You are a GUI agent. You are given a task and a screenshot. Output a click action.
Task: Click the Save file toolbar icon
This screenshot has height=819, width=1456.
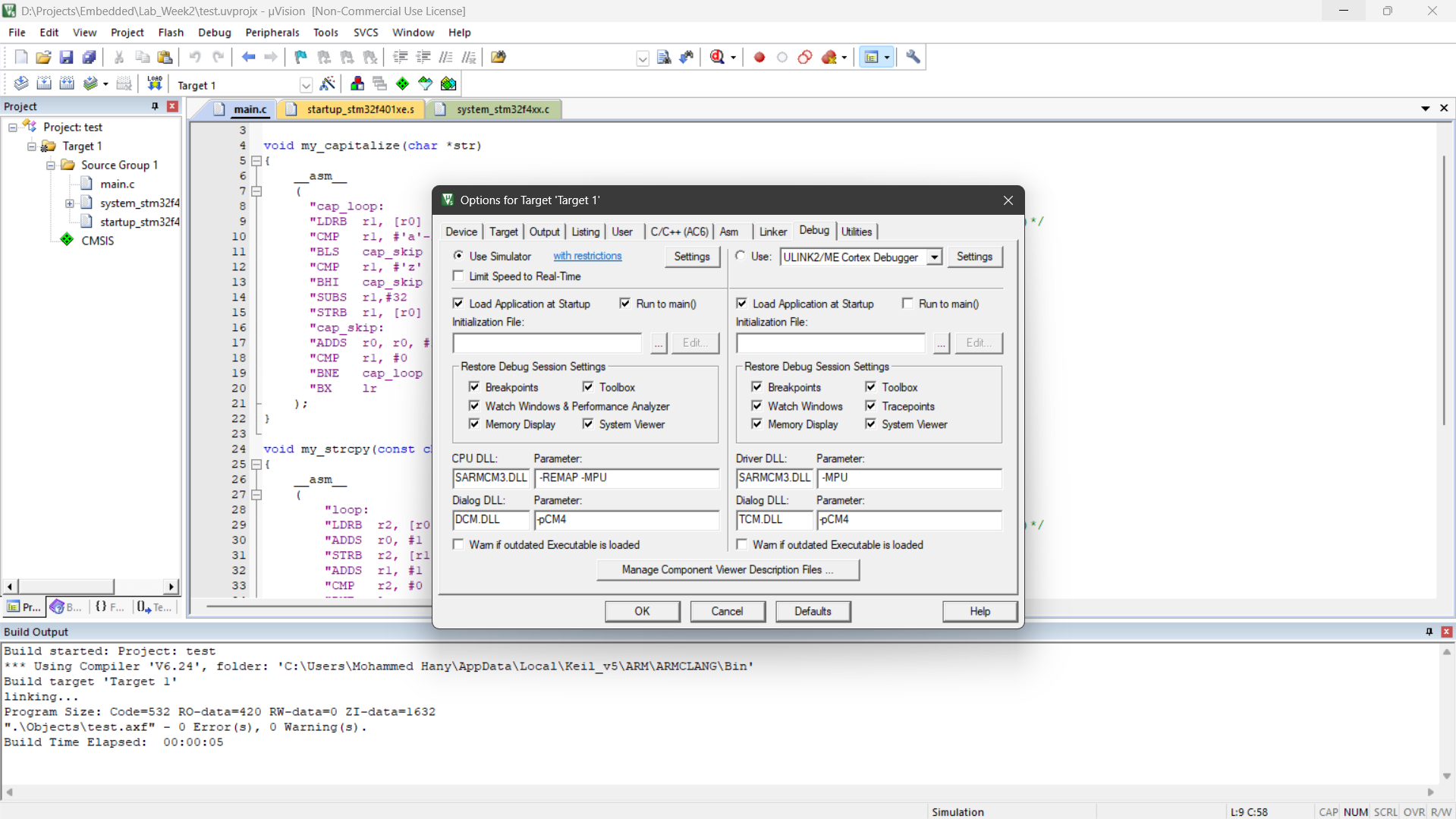(66, 57)
